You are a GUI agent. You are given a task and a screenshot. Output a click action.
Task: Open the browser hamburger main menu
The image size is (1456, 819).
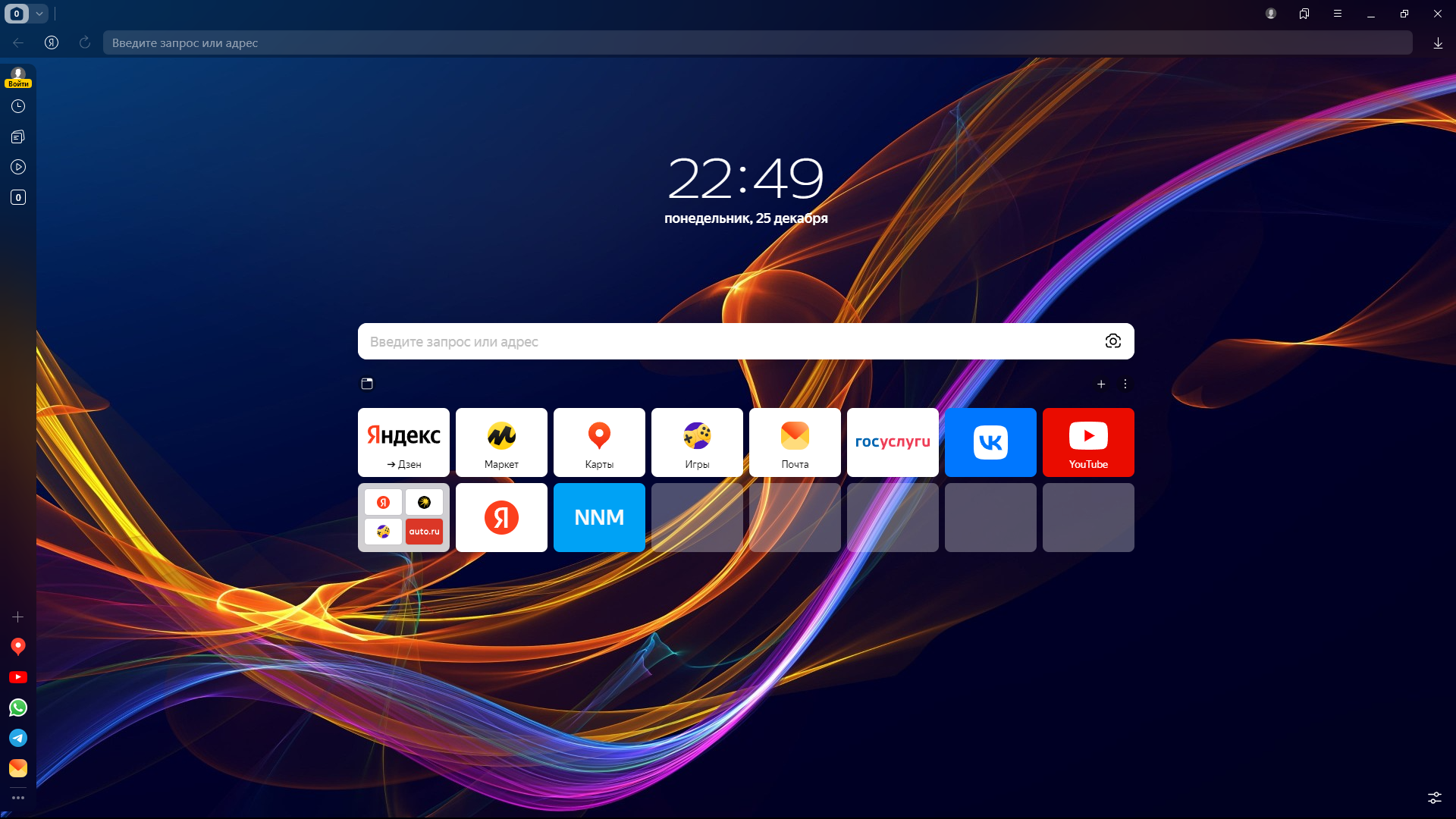click(1338, 14)
